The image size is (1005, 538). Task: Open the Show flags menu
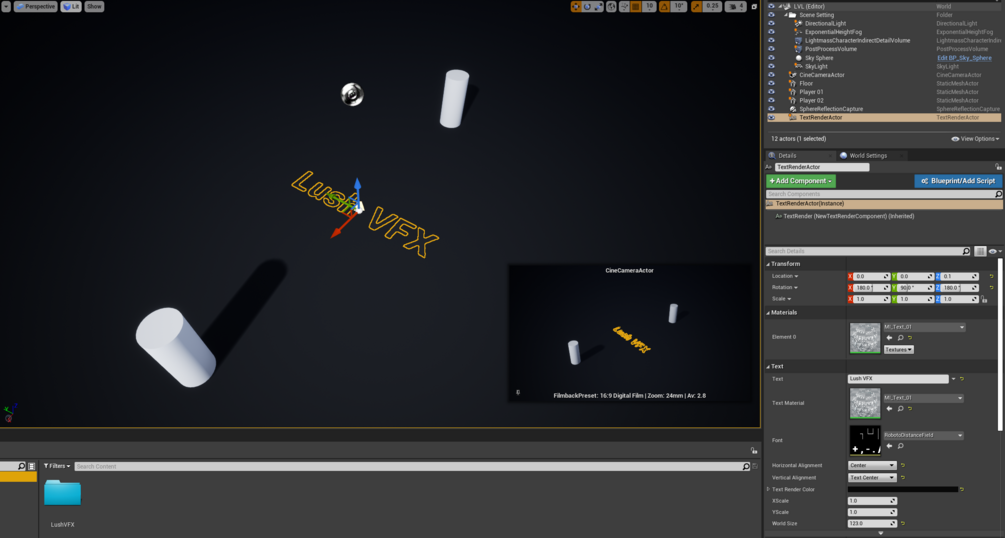pos(94,6)
